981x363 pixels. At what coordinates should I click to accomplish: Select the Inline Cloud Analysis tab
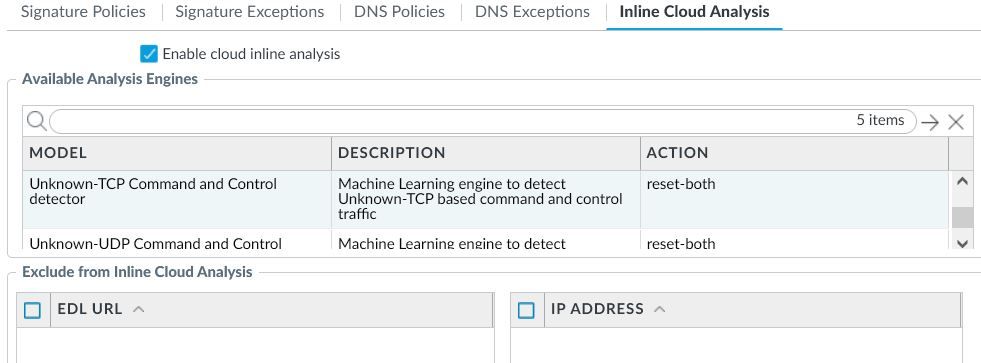coord(694,12)
